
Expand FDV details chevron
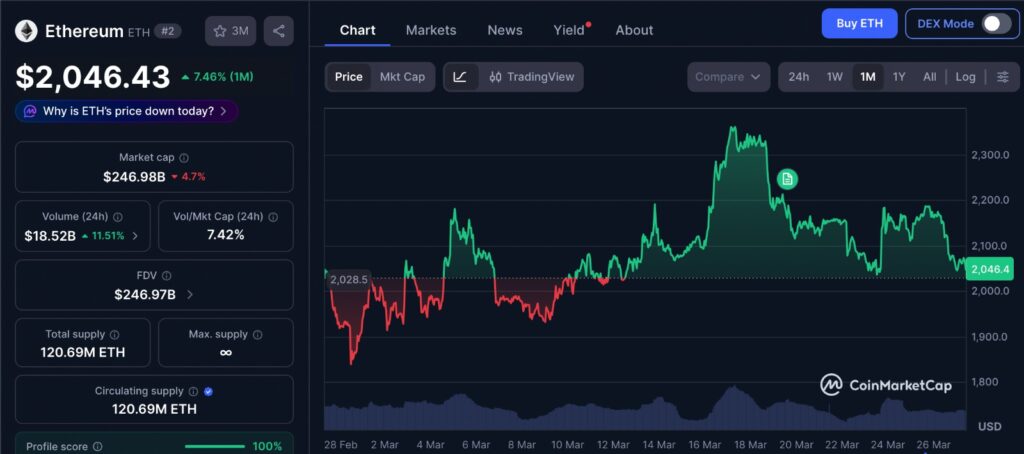click(190, 295)
